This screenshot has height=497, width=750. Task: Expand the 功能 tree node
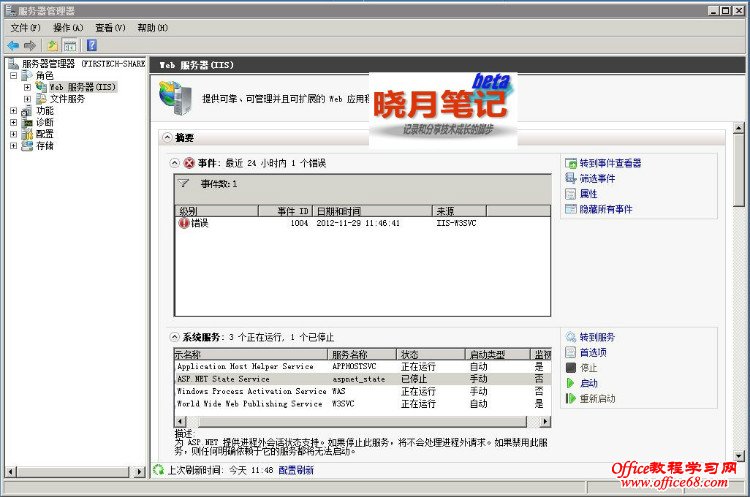coord(13,111)
